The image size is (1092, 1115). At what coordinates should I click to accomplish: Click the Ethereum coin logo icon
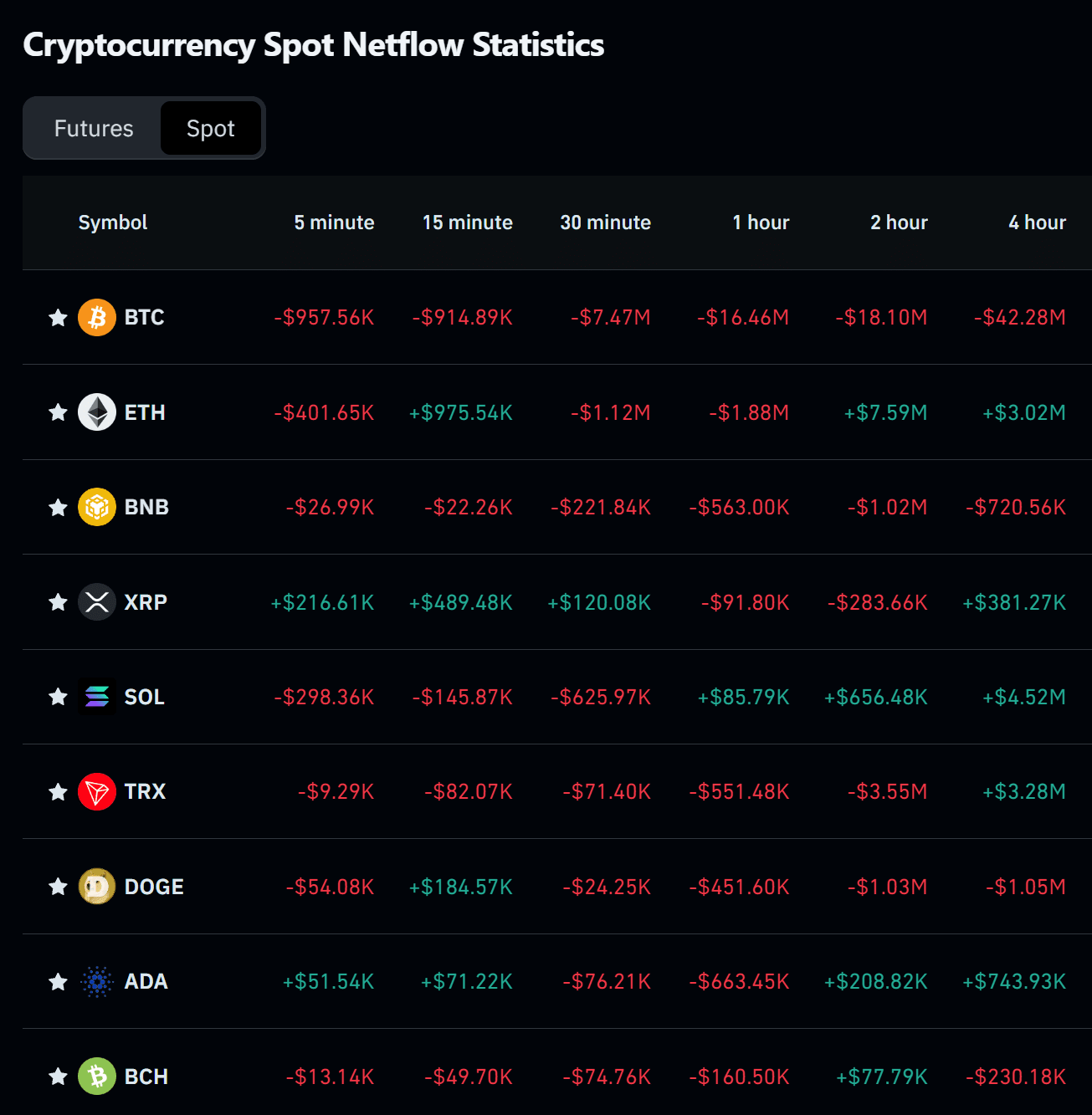97,412
